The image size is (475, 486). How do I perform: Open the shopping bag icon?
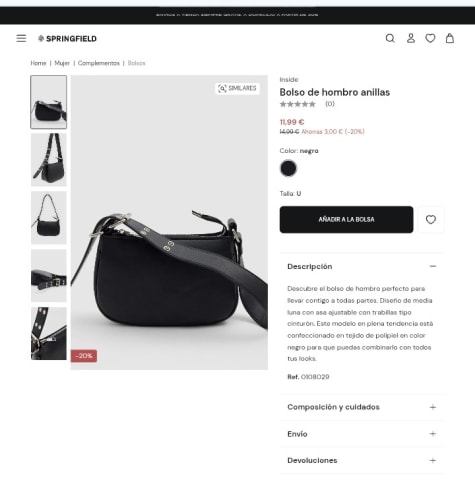coord(450,38)
